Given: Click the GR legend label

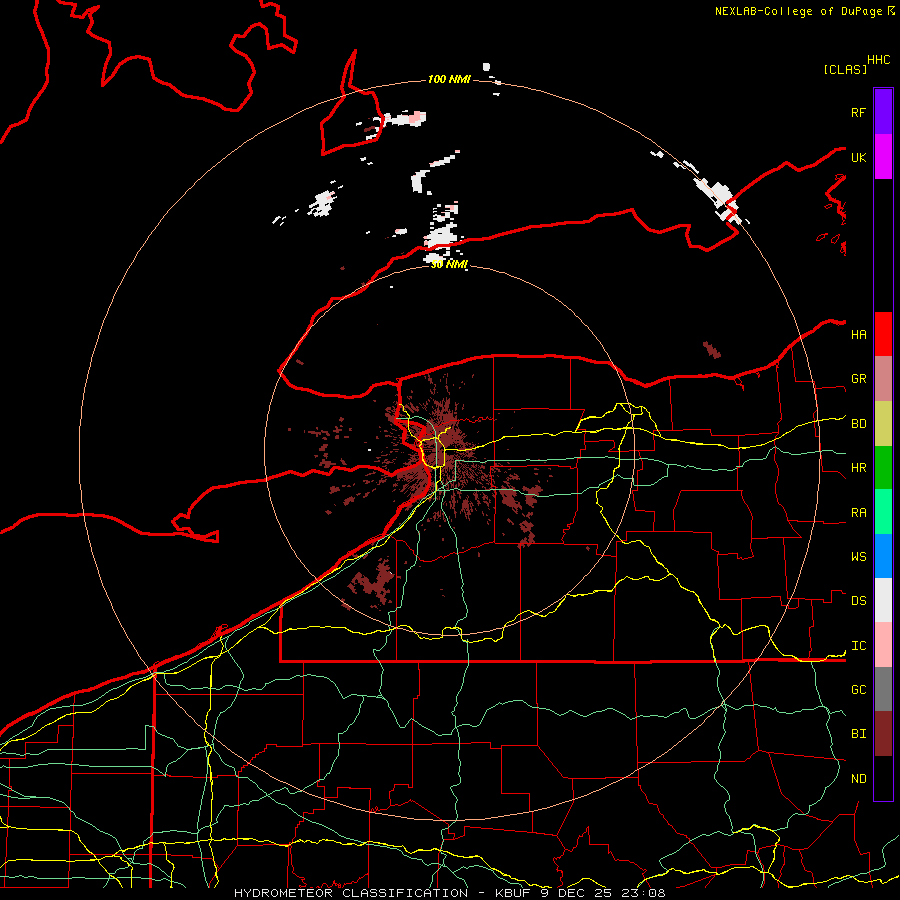Looking at the screenshot, I should [858, 379].
